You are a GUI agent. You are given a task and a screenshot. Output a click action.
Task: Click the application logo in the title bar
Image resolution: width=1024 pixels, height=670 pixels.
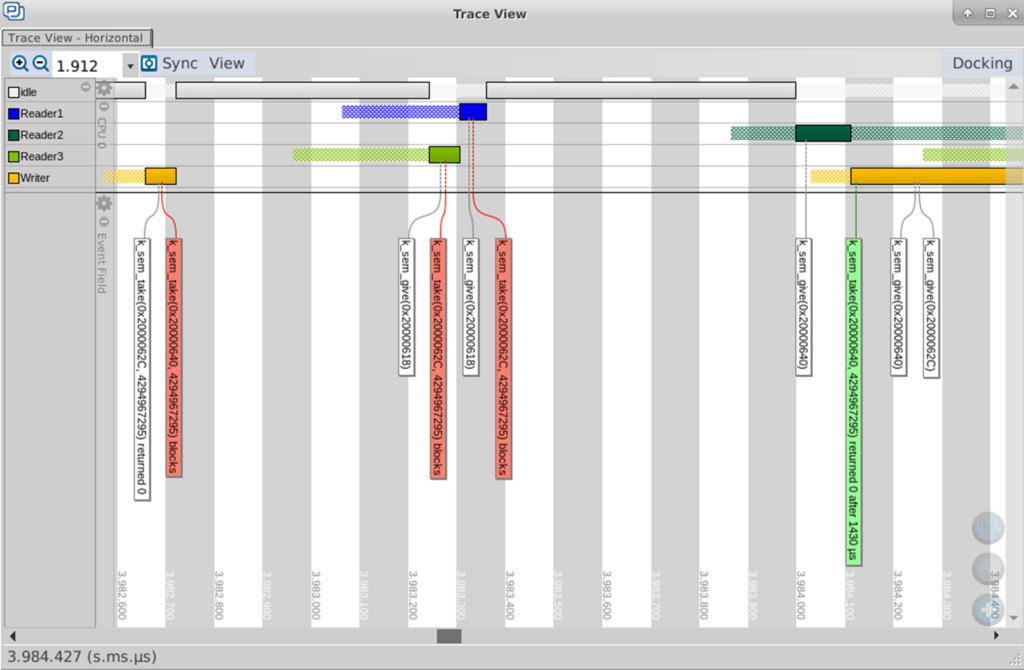(14, 13)
